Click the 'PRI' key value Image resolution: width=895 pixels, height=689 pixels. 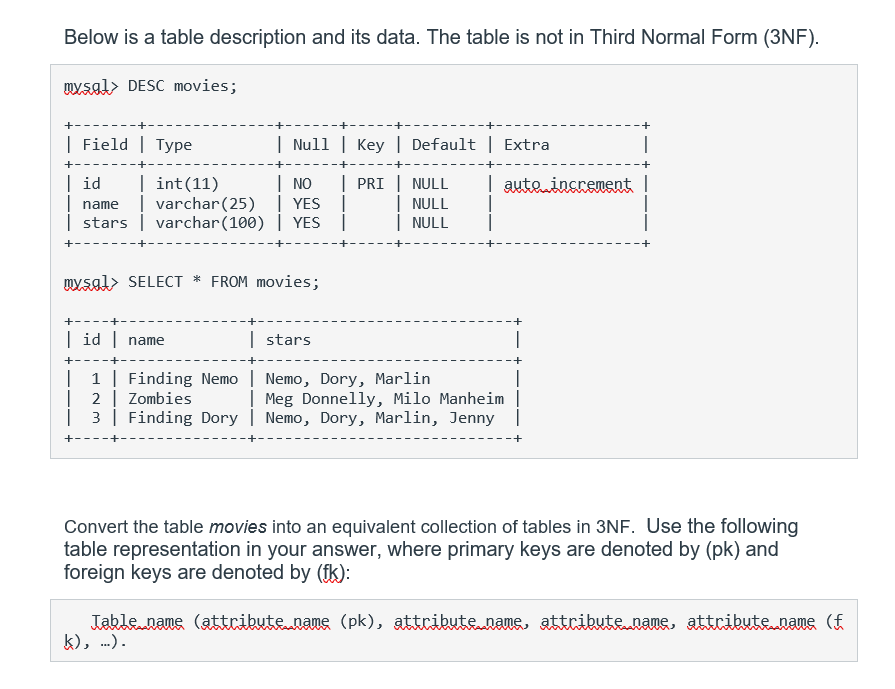[x=370, y=184]
